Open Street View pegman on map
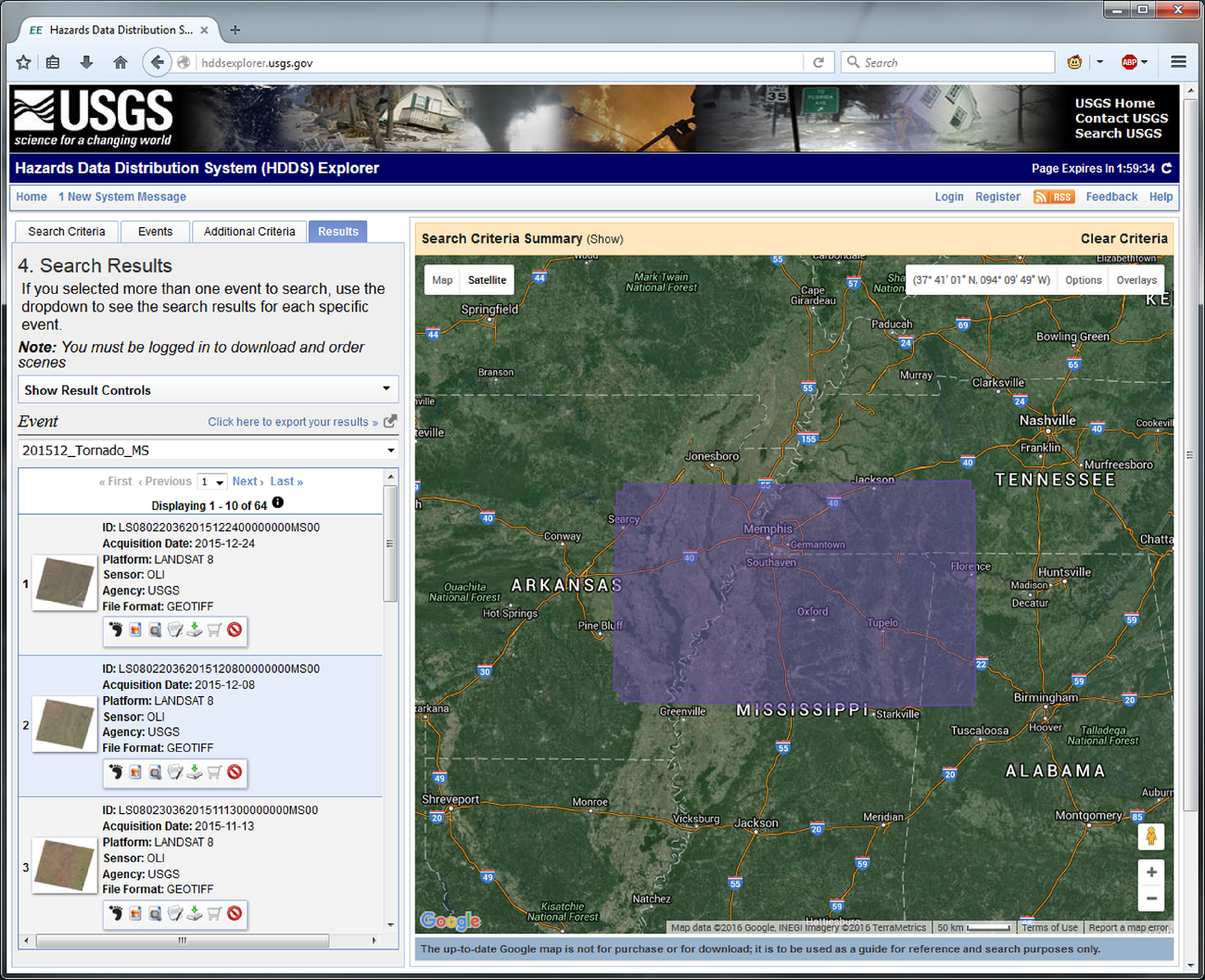The image size is (1205, 980). coord(1151,836)
